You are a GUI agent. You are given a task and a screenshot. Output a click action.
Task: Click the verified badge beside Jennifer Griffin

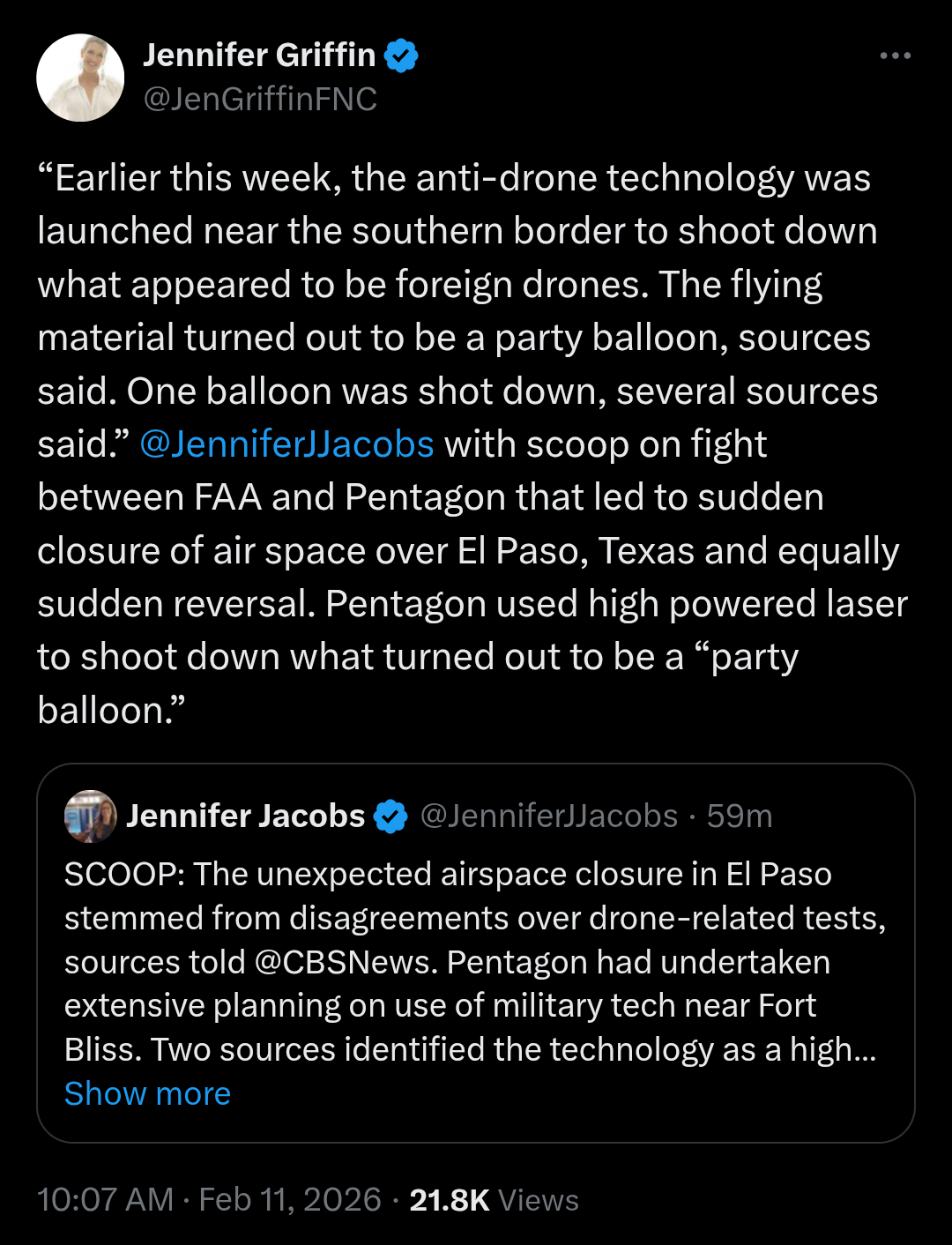coord(401,56)
